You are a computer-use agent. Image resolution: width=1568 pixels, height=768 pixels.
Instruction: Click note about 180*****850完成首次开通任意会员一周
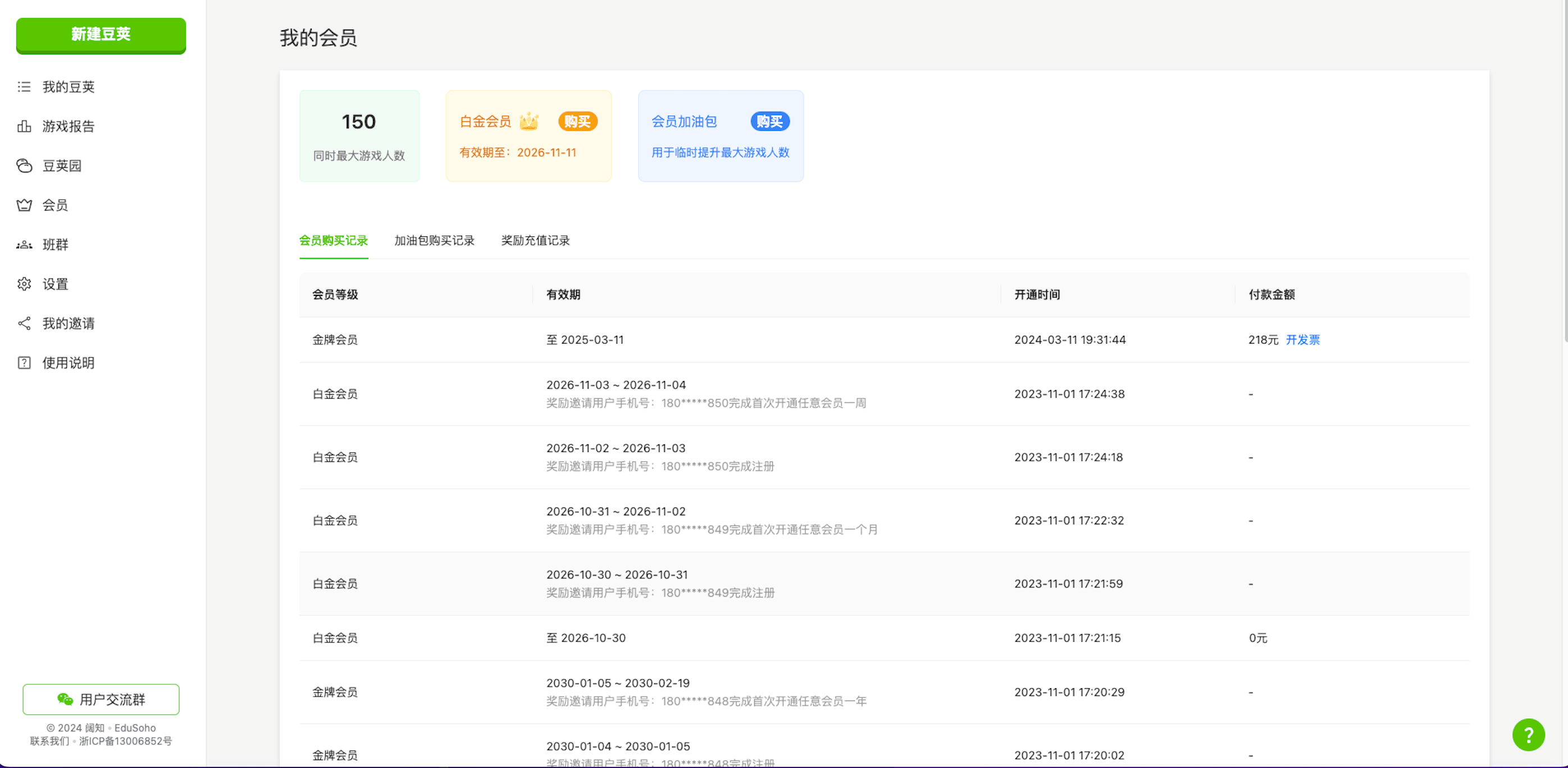[x=706, y=404]
